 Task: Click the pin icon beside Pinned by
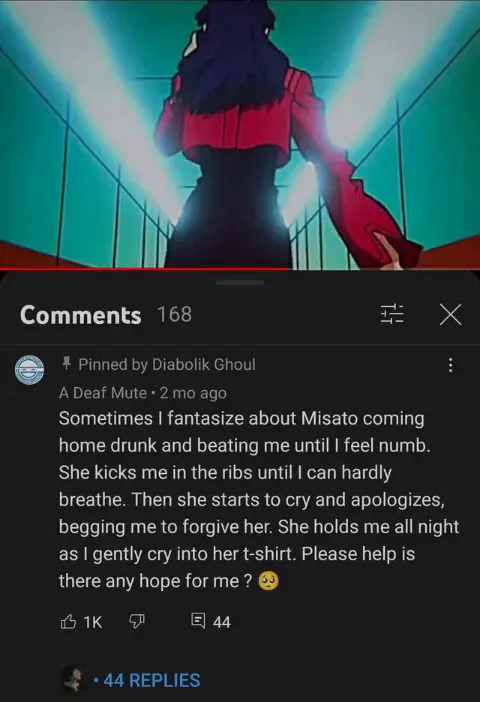66,363
